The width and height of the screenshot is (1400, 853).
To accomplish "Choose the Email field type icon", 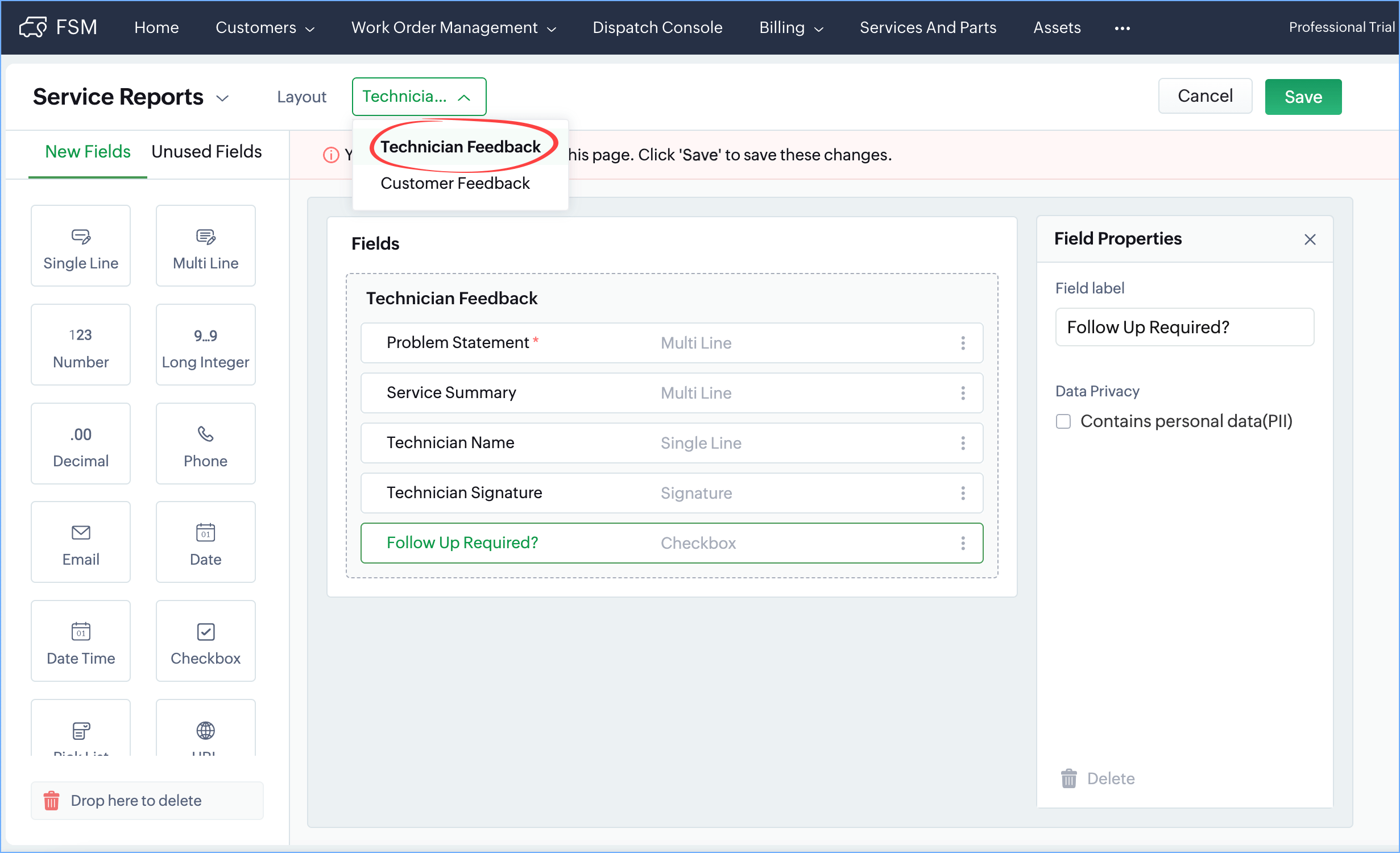I will point(81,533).
